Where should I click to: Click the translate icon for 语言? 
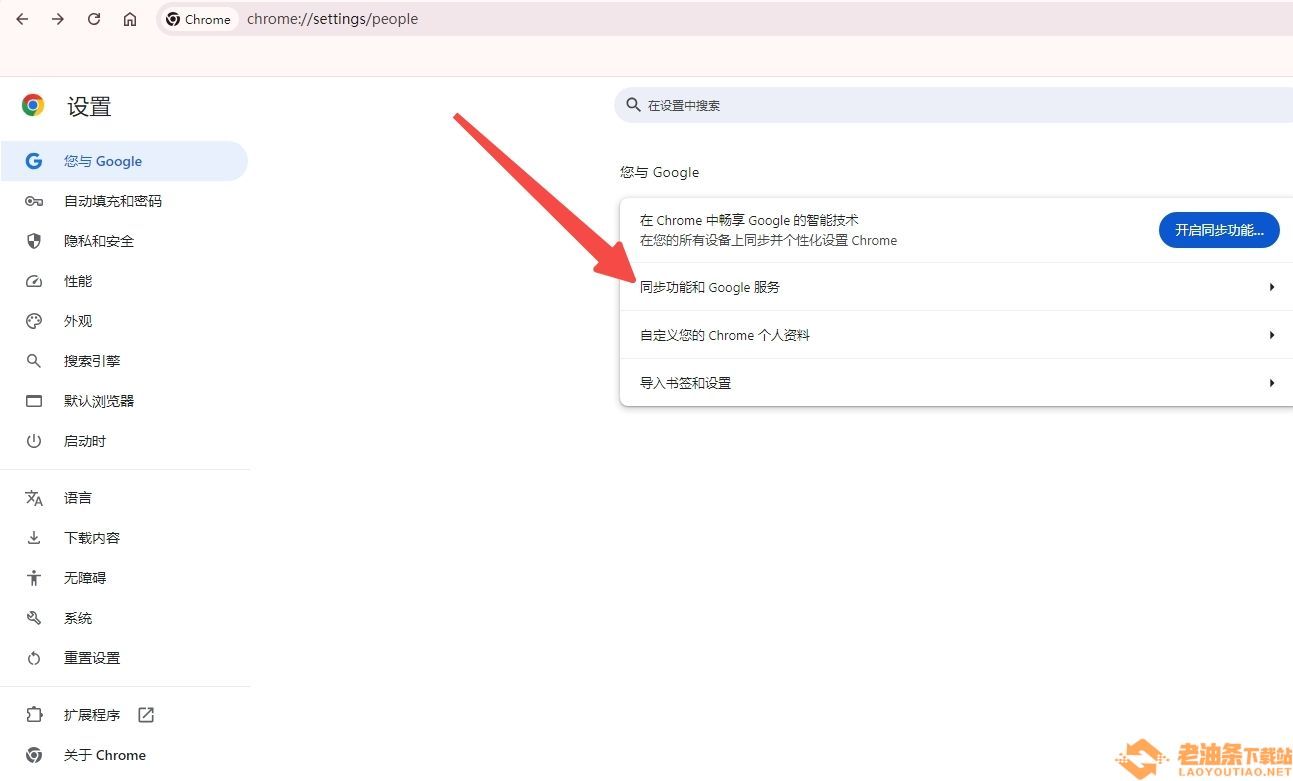pyautogui.click(x=34, y=498)
